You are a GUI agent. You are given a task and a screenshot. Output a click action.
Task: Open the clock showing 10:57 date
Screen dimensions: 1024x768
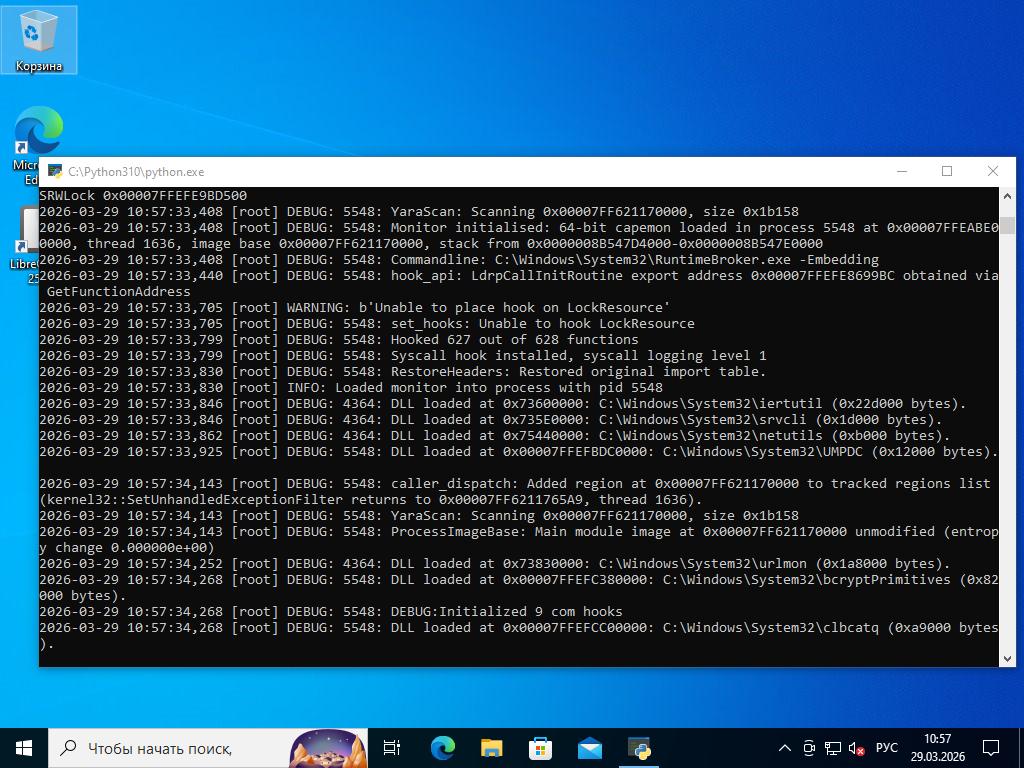point(938,748)
